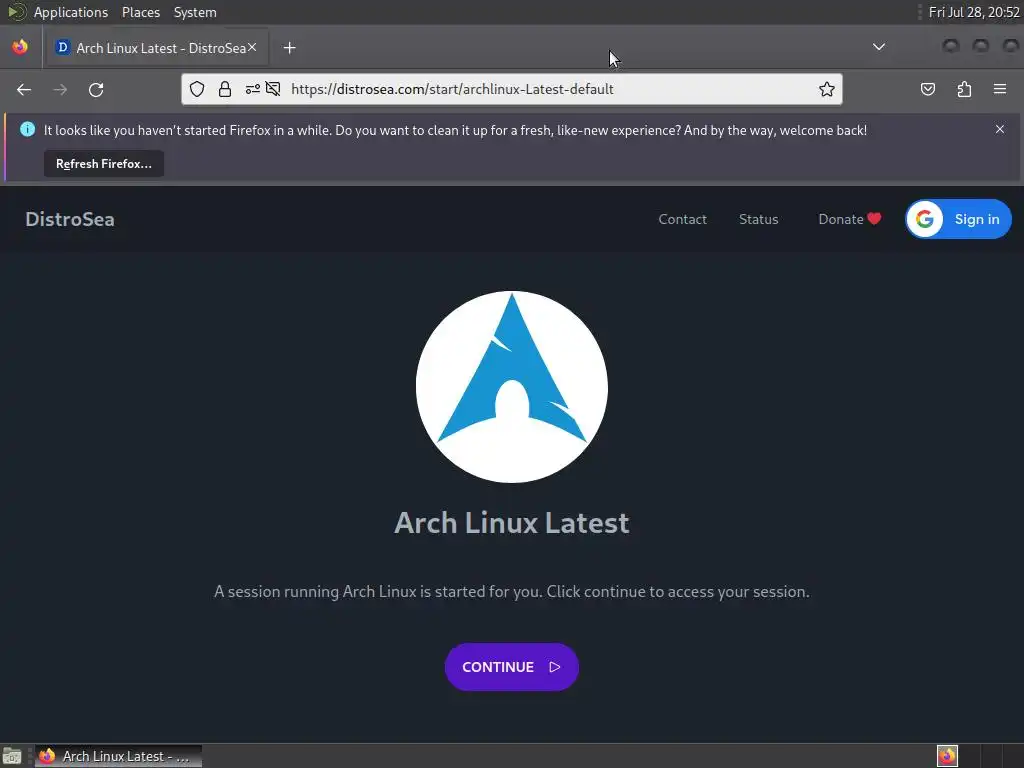This screenshot has width=1024, height=768.
Task: Click the CONTINUE button
Action: click(x=511, y=667)
